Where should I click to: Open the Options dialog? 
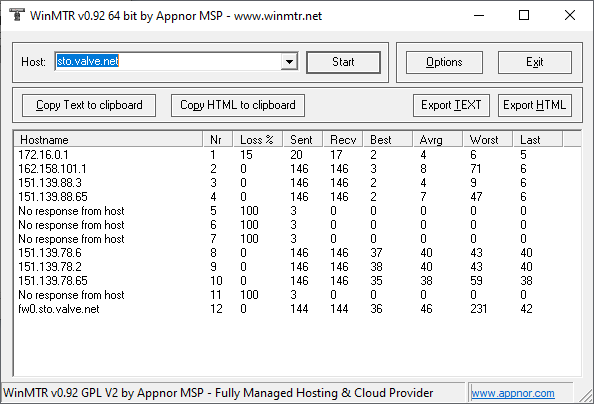[444, 62]
